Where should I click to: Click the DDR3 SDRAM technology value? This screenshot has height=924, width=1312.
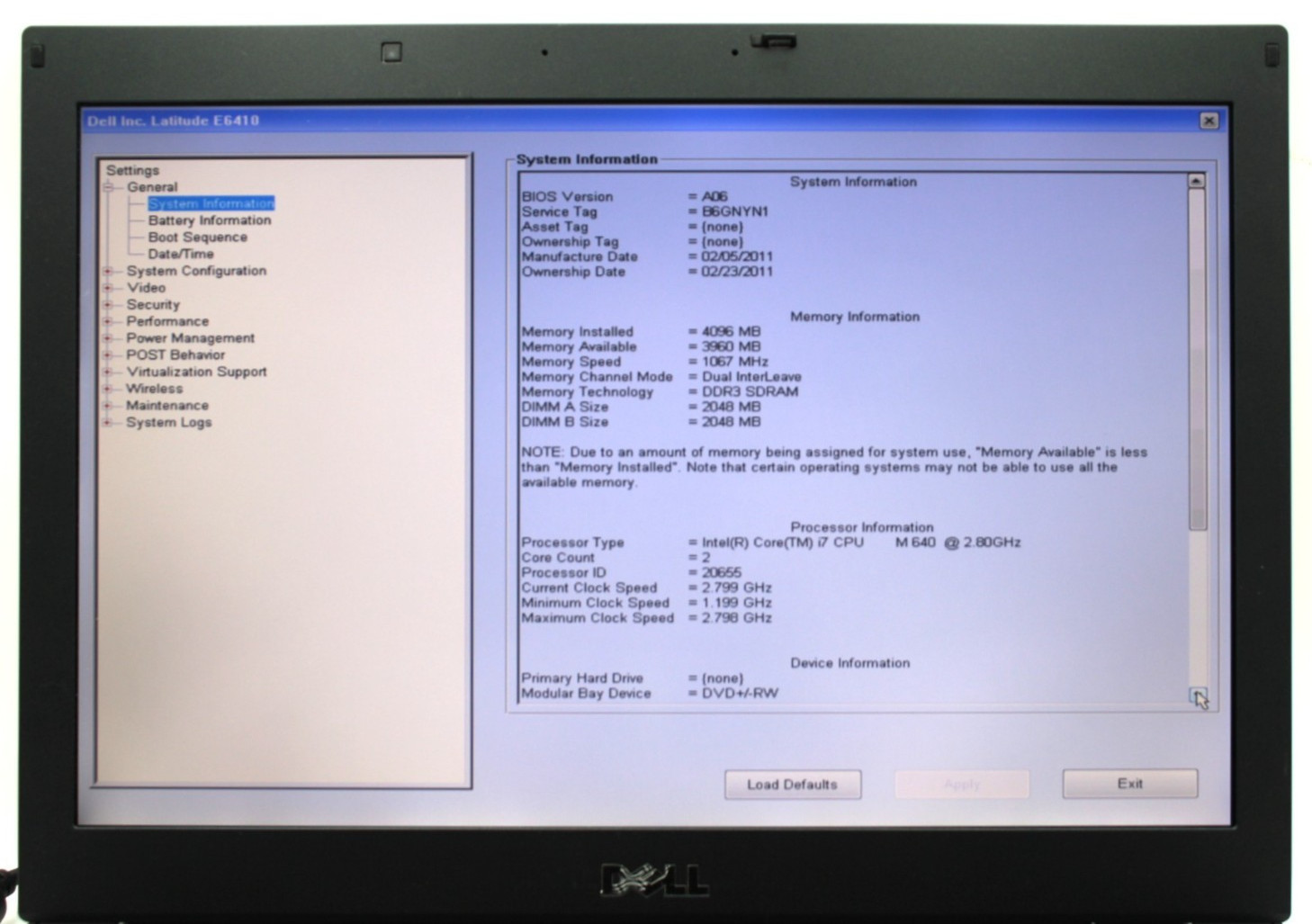(x=750, y=392)
